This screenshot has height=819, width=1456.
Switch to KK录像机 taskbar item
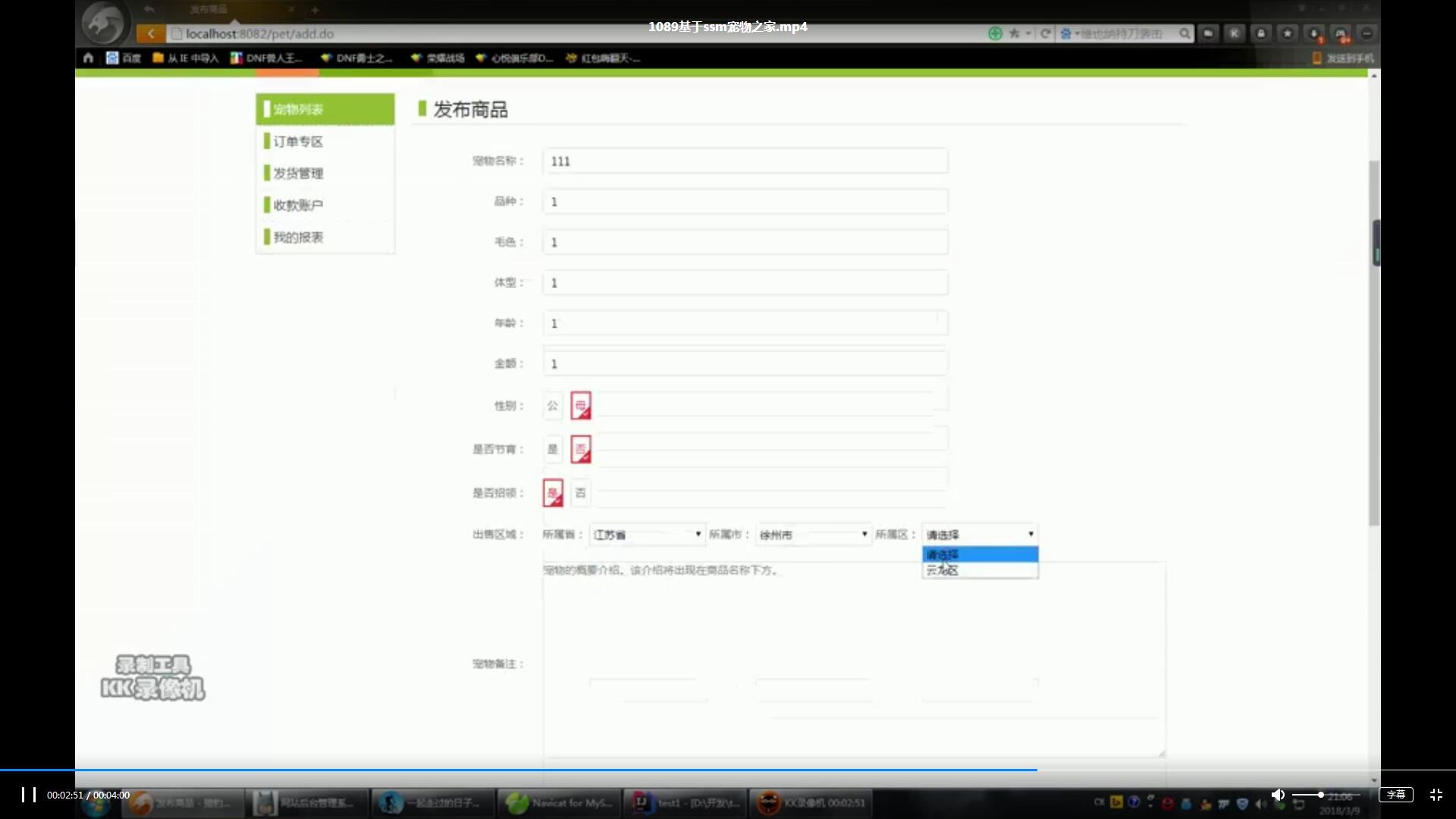[x=811, y=802]
